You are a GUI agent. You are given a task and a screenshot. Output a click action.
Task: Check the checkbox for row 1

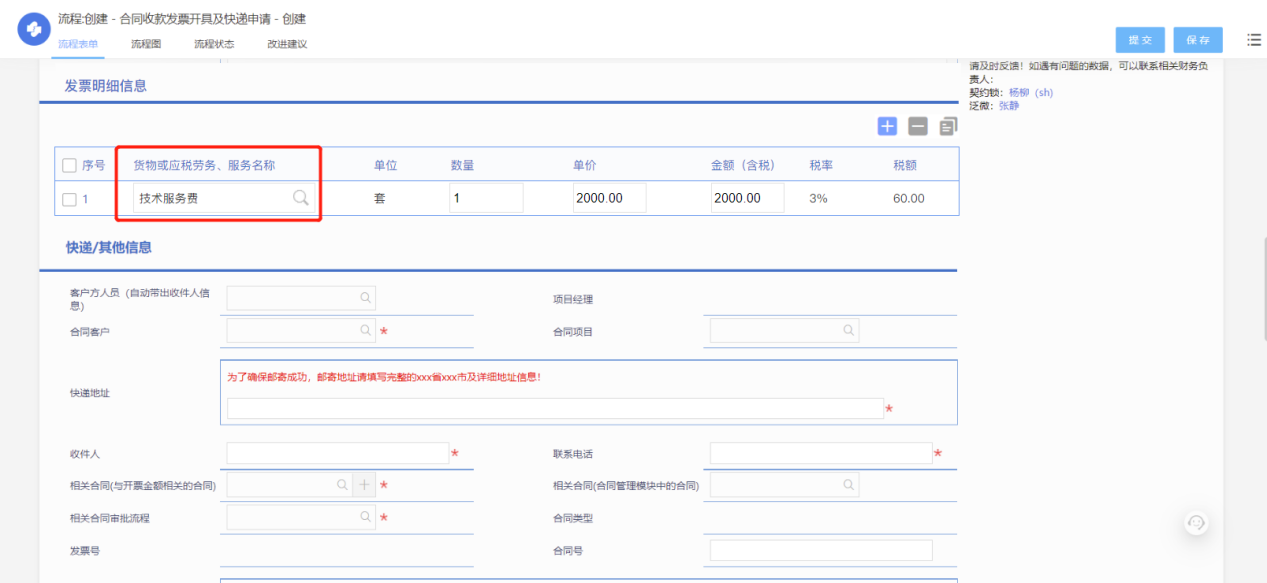(x=69, y=199)
